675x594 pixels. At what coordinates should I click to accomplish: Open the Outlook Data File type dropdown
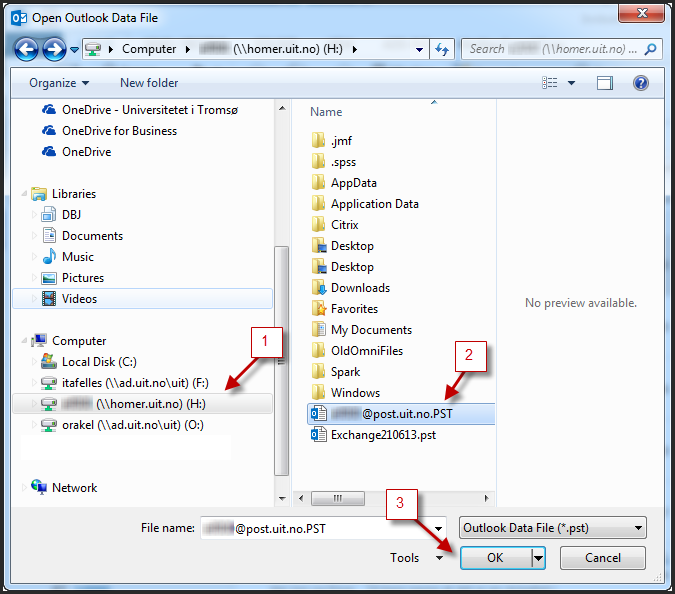point(552,528)
